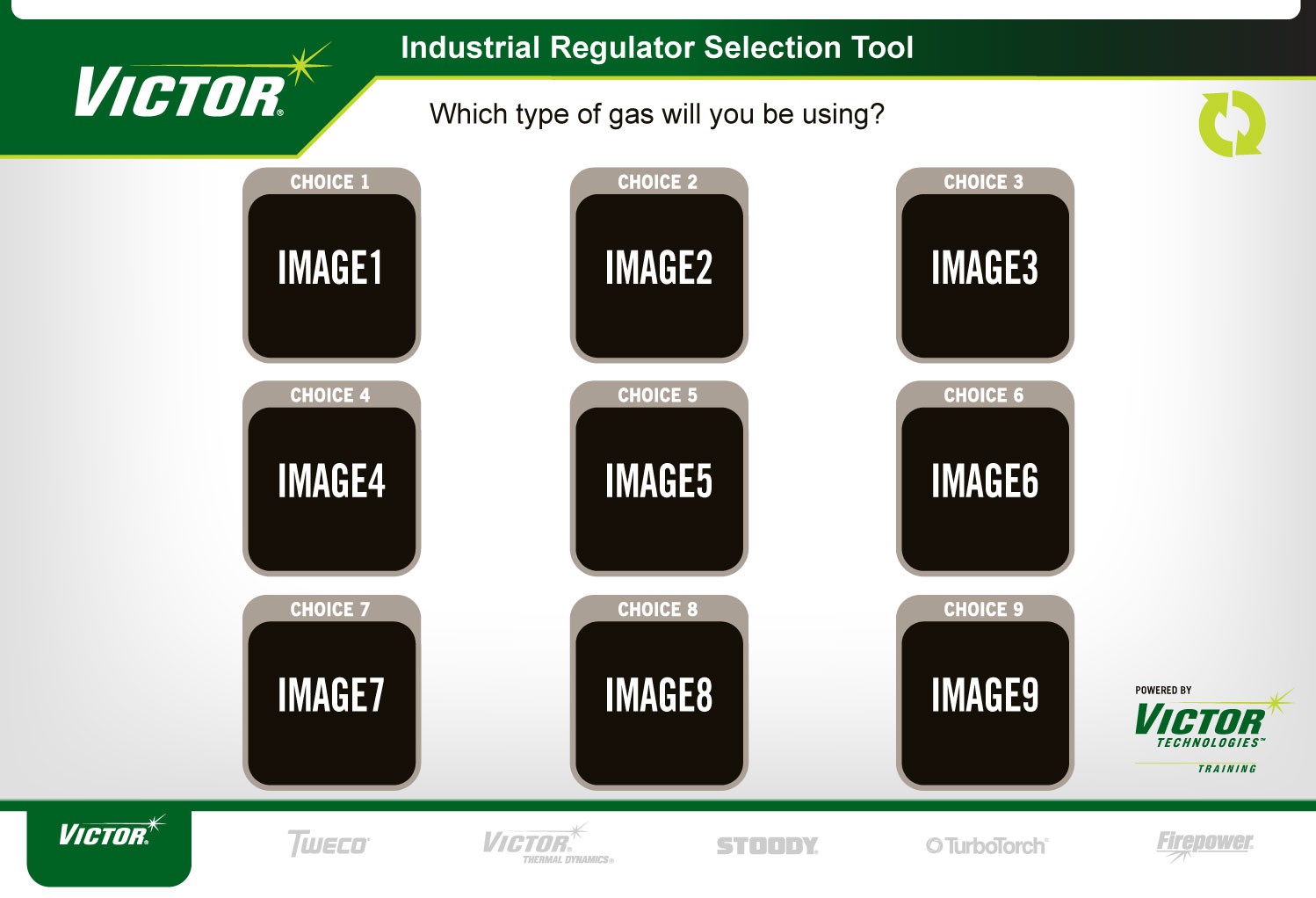Switch to the Stoody brand tab
This screenshot has height=898, width=1316.
point(767,845)
